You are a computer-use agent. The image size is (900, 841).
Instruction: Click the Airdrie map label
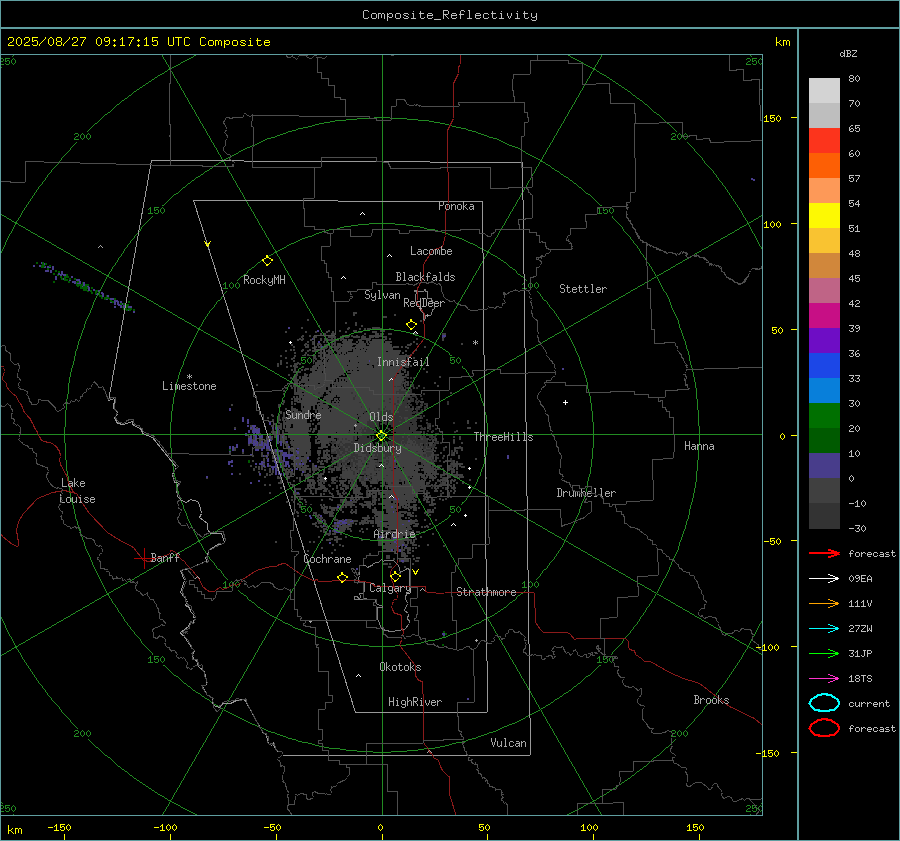[x=394, y=534]
